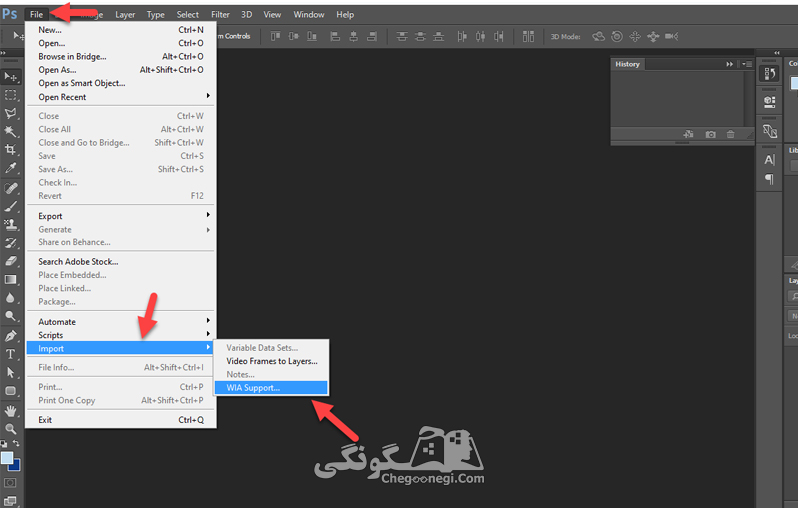This screenshot has width=798, height=508.
Task: Click the History panel's trash icon
Action: click(x=730, y=134)
